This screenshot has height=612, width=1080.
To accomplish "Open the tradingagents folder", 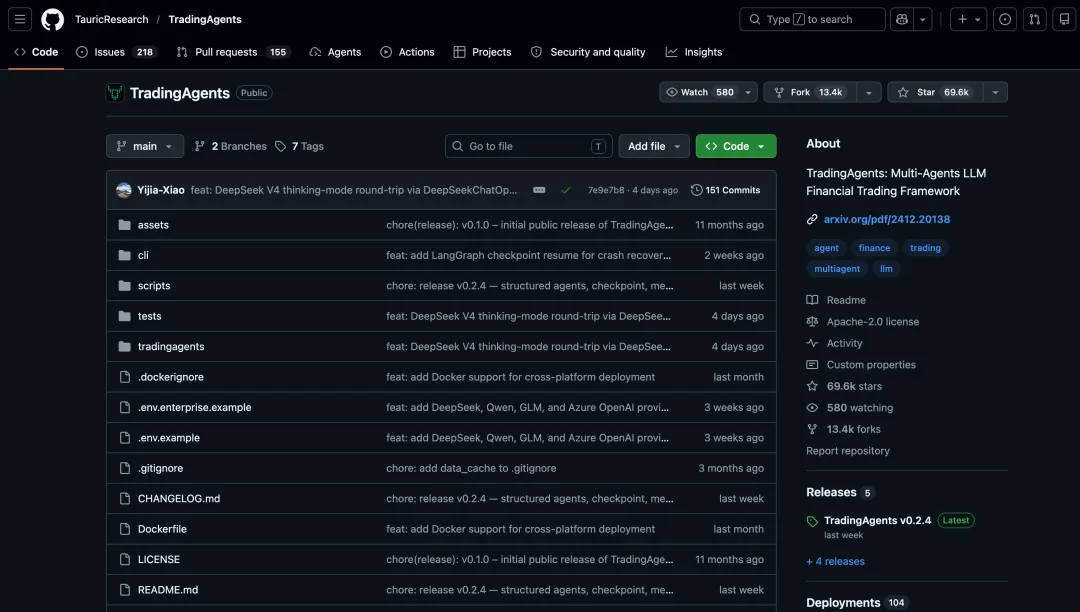I will tap(171, 346).
